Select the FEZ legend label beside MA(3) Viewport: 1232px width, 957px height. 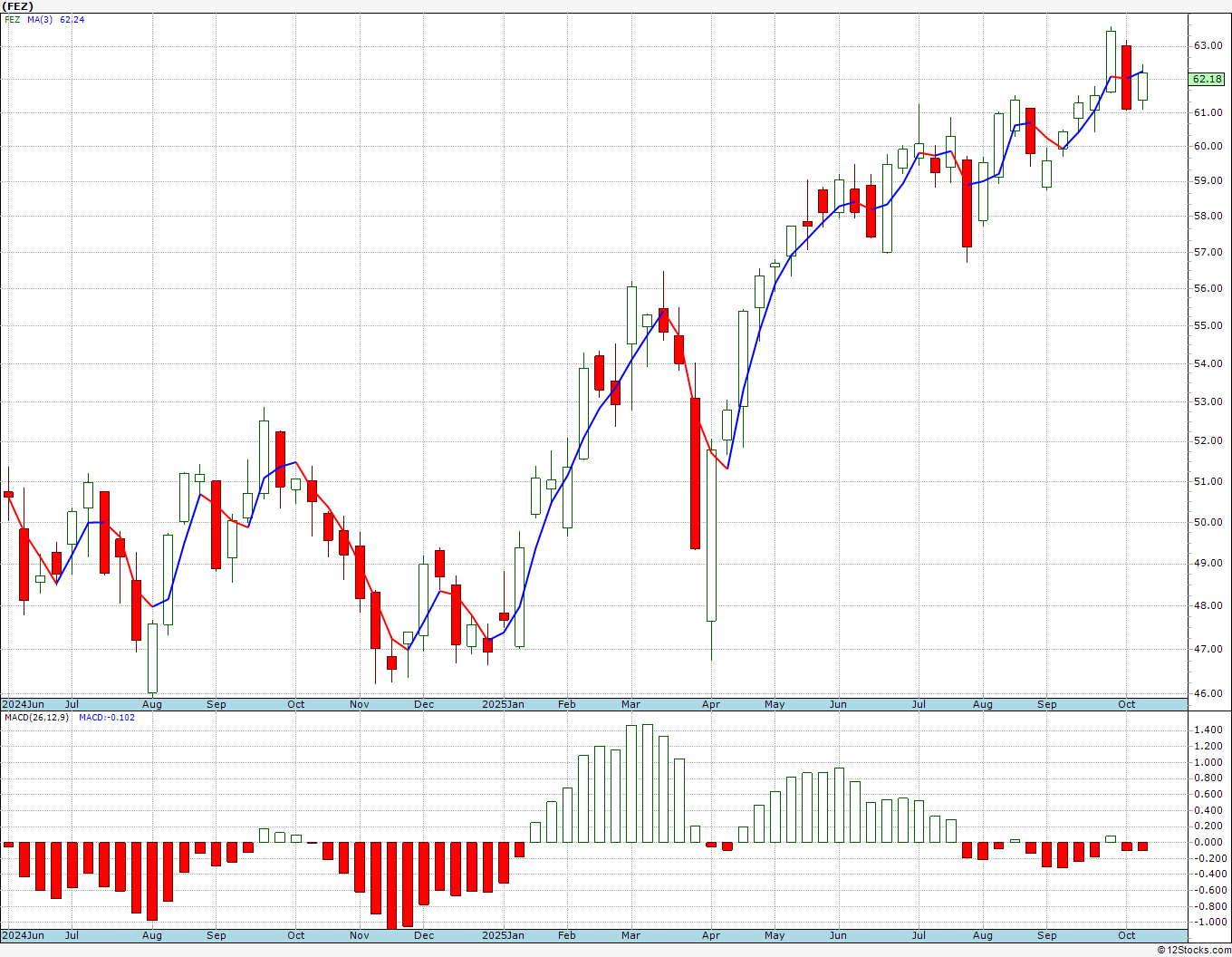tap(12, 19)
